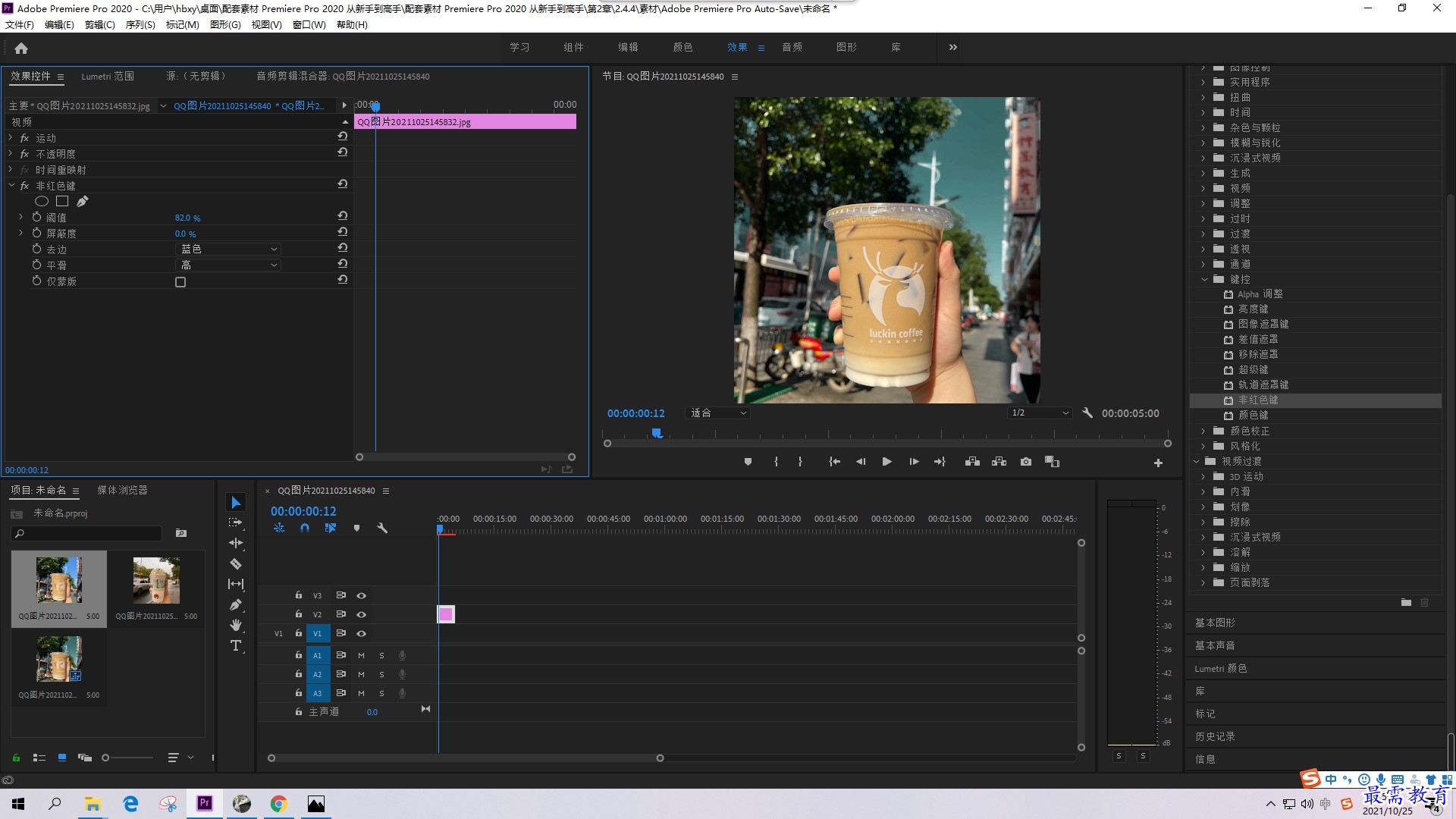This screenshot has height=819, width=1456.
Task: Open 窗口(W) menu
Action: click(x=309, y=24)
